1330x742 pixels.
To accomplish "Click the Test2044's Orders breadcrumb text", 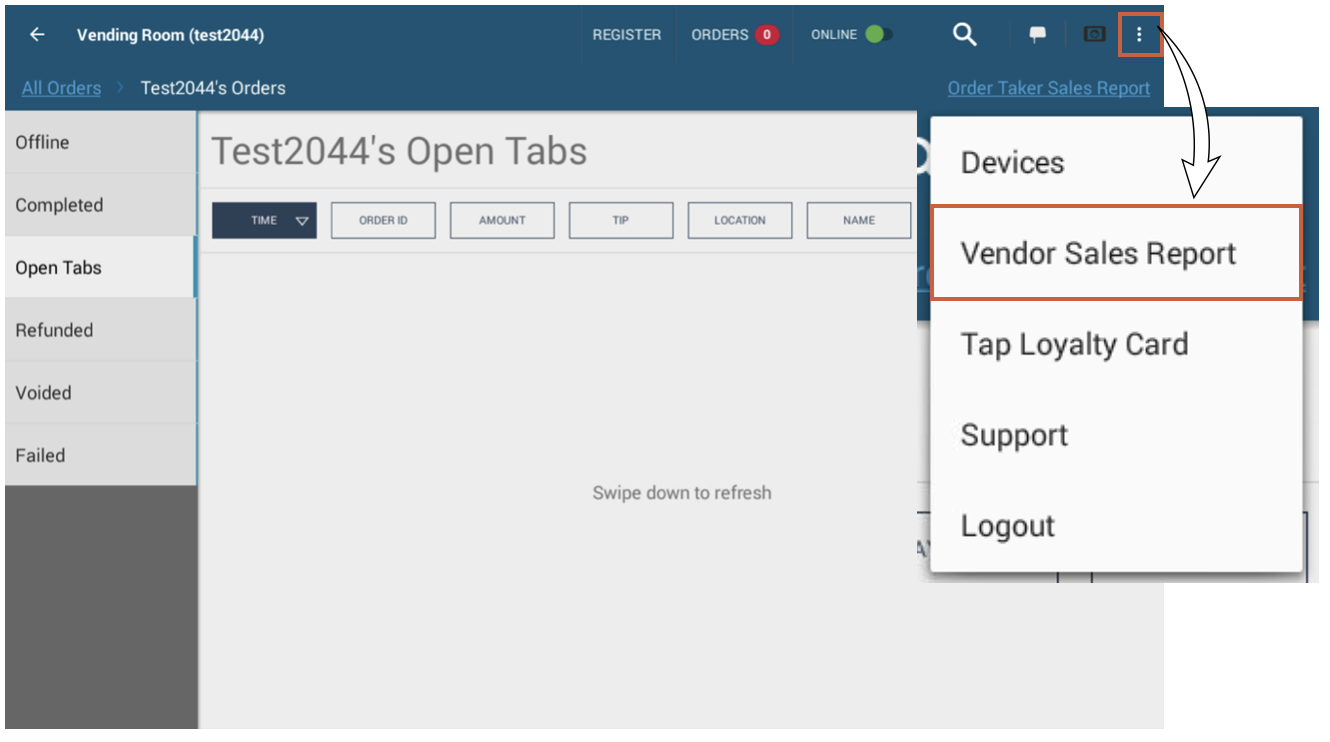I will 213,88.
